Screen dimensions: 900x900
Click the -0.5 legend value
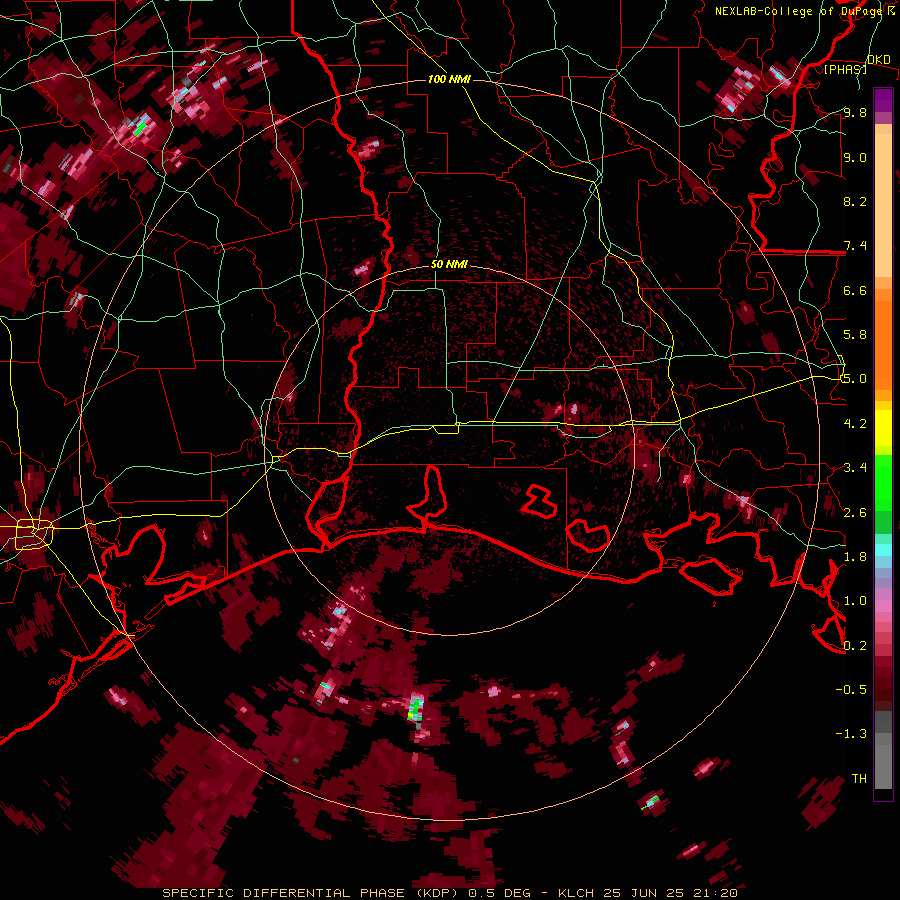click(851, 690)
